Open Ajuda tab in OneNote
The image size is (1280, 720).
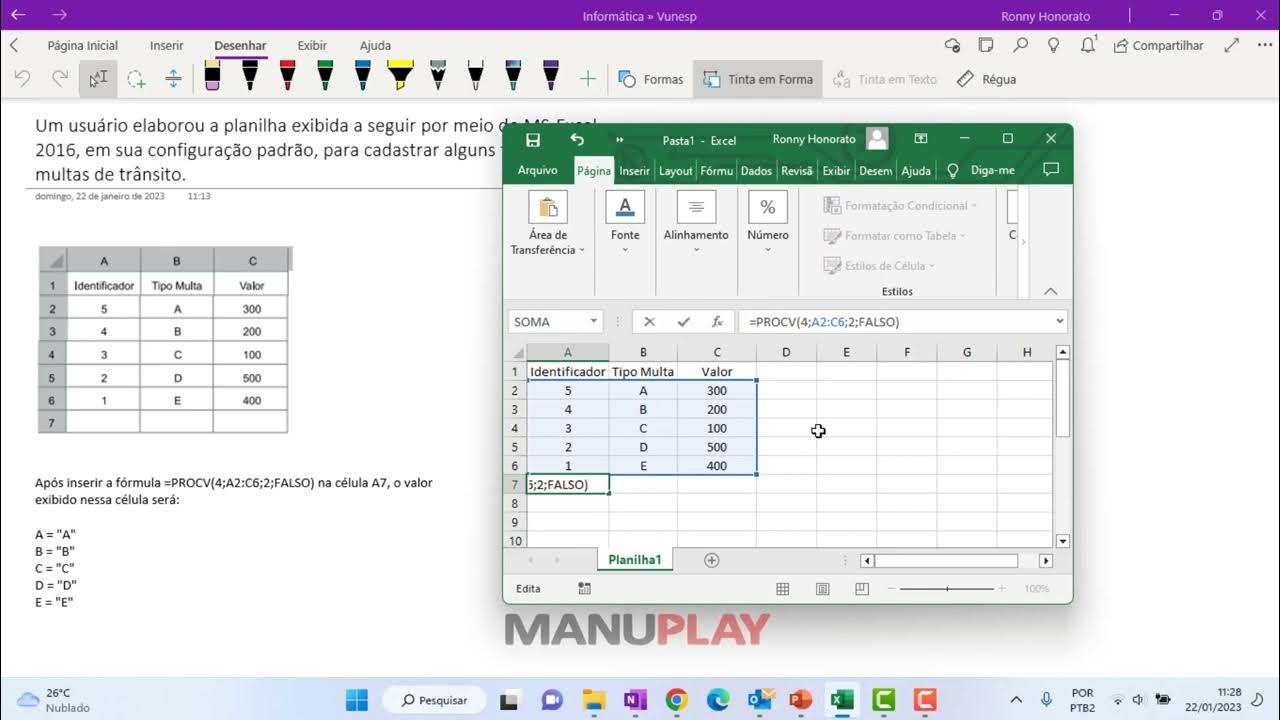[x=375, y=45]
